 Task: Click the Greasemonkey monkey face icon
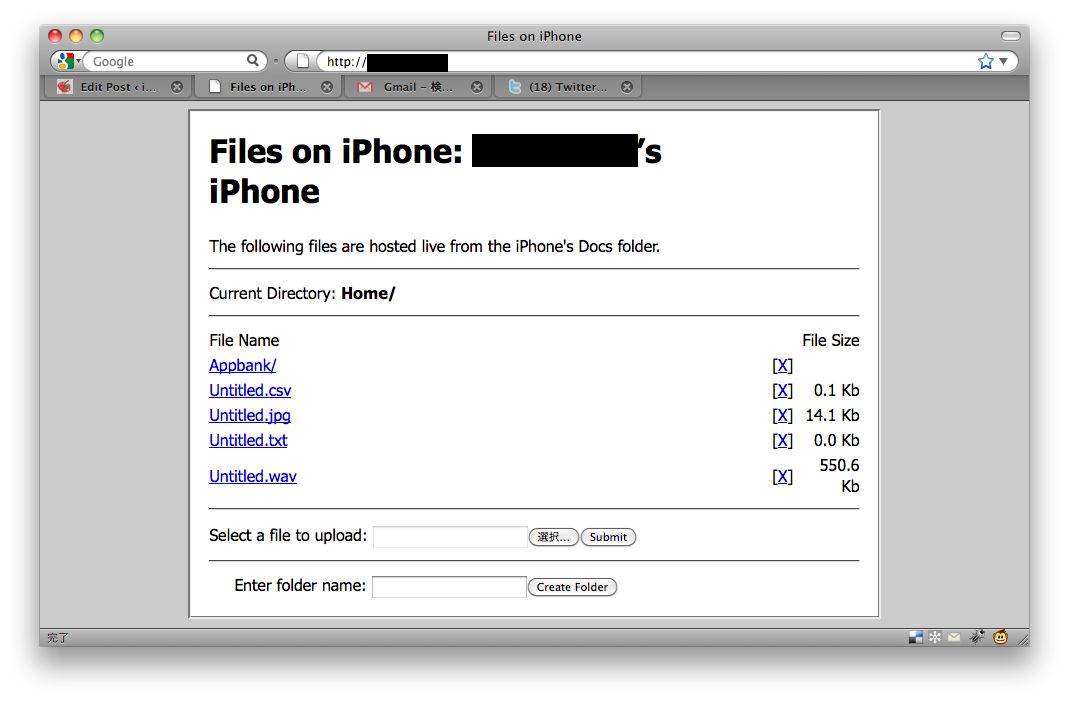coord(1000,638)
